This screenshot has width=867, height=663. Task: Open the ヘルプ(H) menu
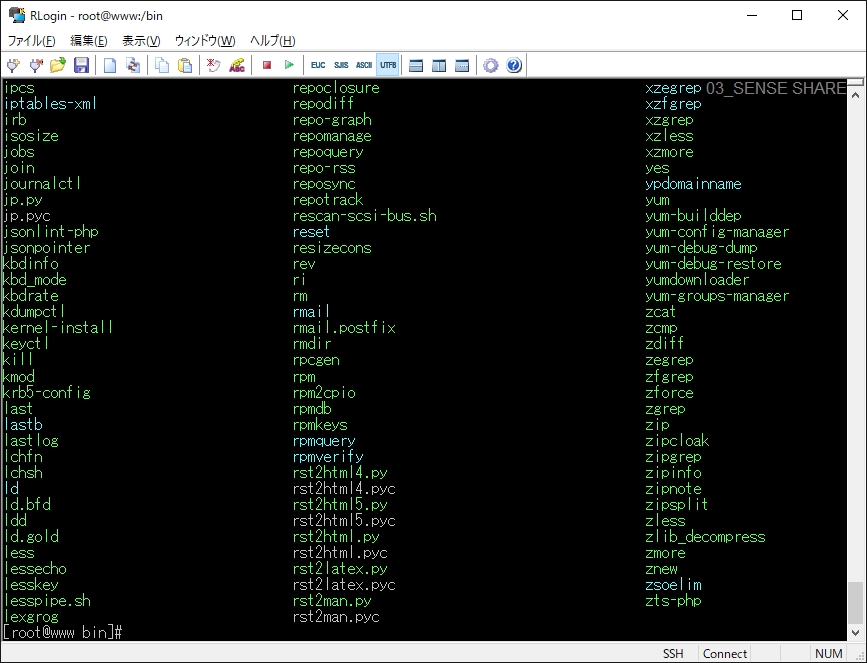point(273,41)
